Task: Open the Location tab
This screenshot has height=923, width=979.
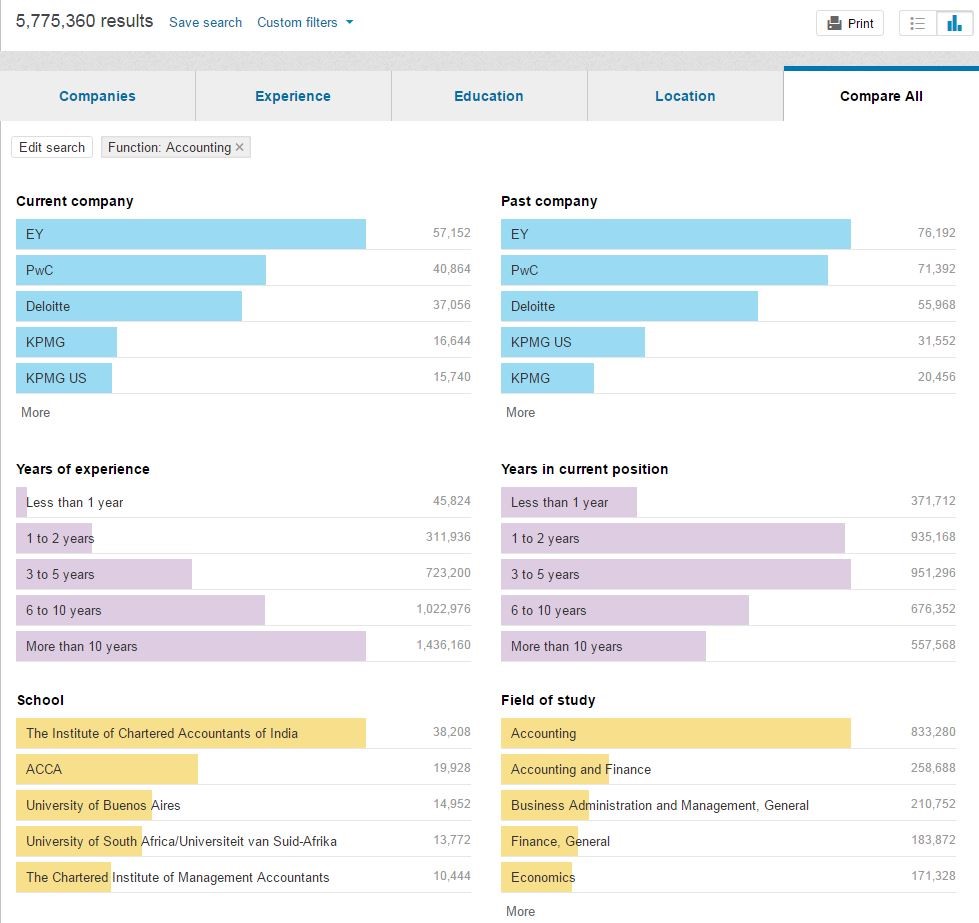Action: coord(685,96)
